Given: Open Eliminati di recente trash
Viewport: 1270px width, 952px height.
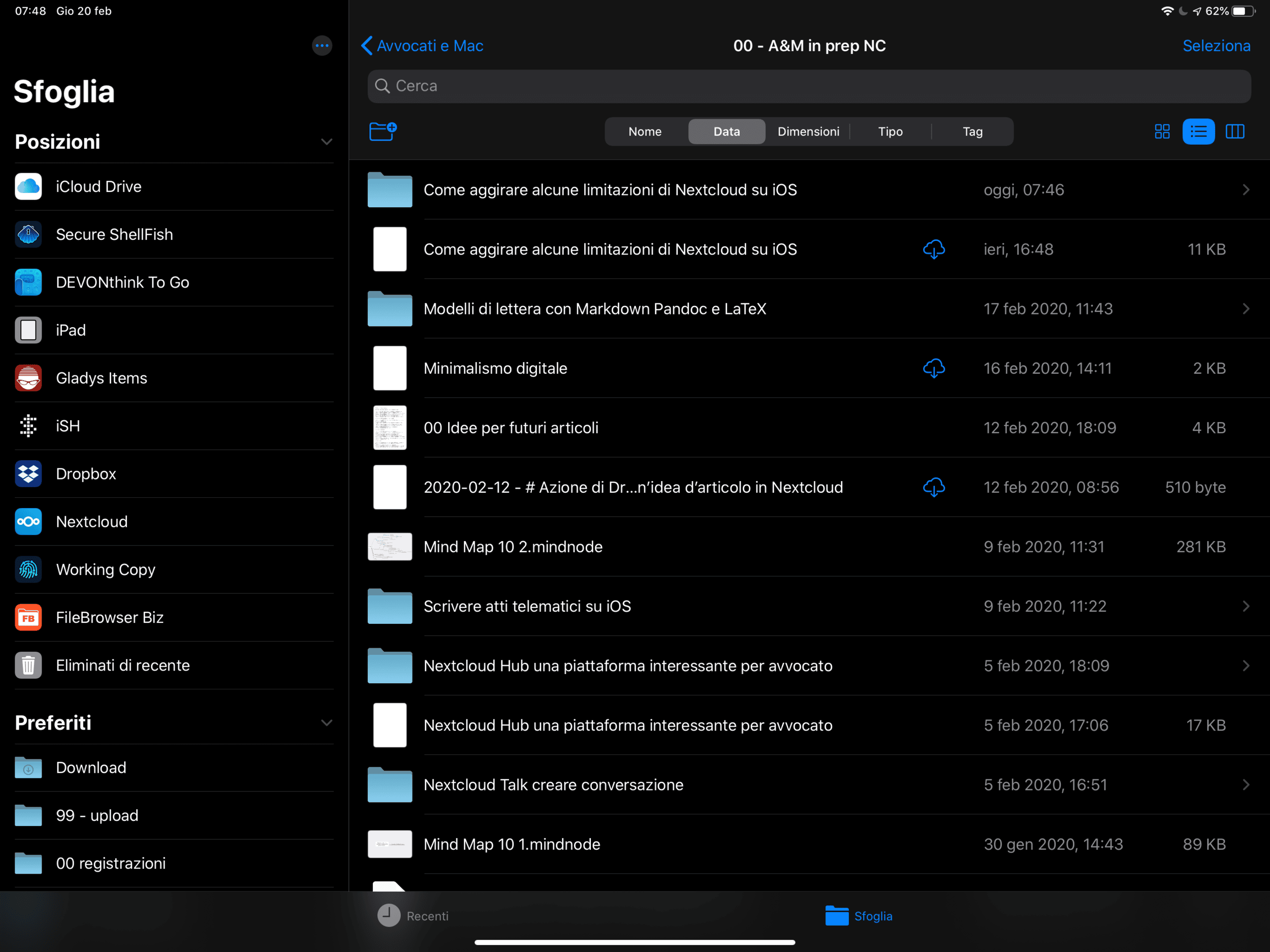Looking at the screenshot, I should [174, 665].
